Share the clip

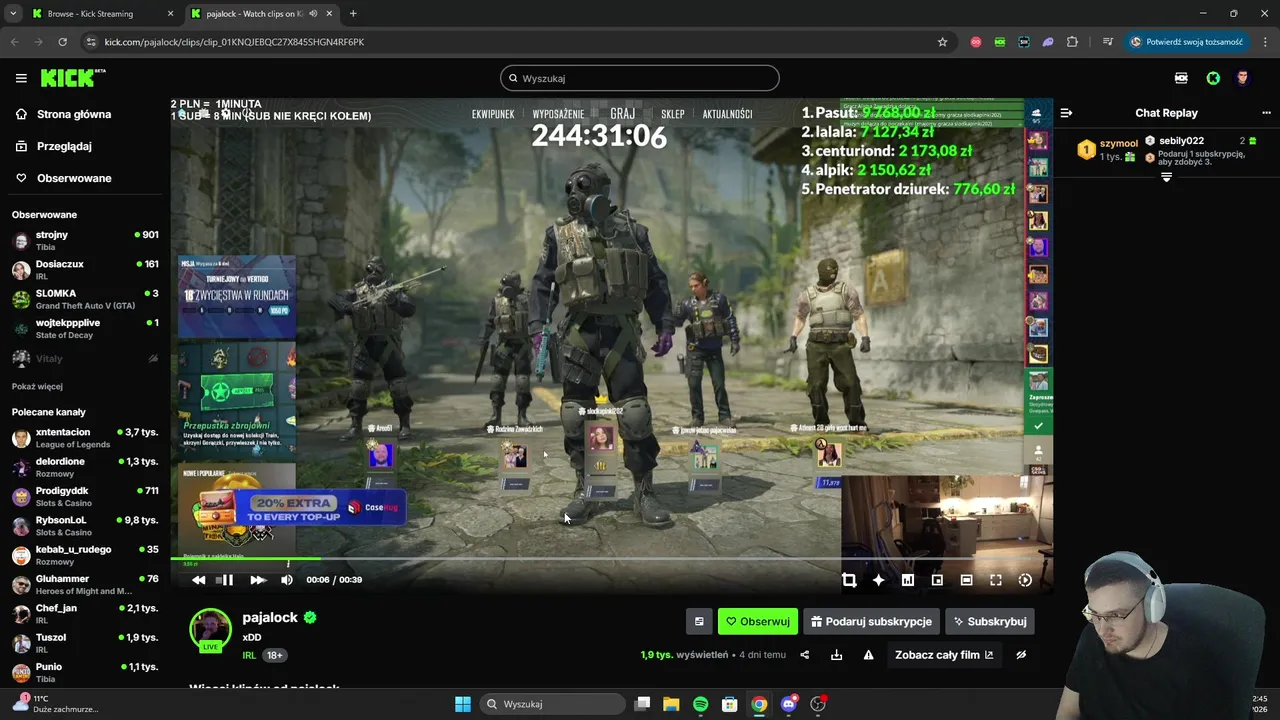click(804, 655)
